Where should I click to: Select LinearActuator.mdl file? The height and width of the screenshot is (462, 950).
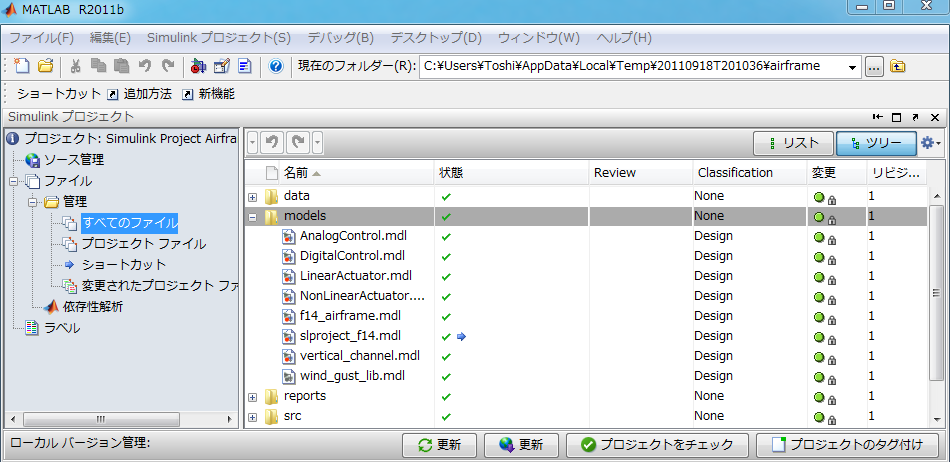coord(356,276)
